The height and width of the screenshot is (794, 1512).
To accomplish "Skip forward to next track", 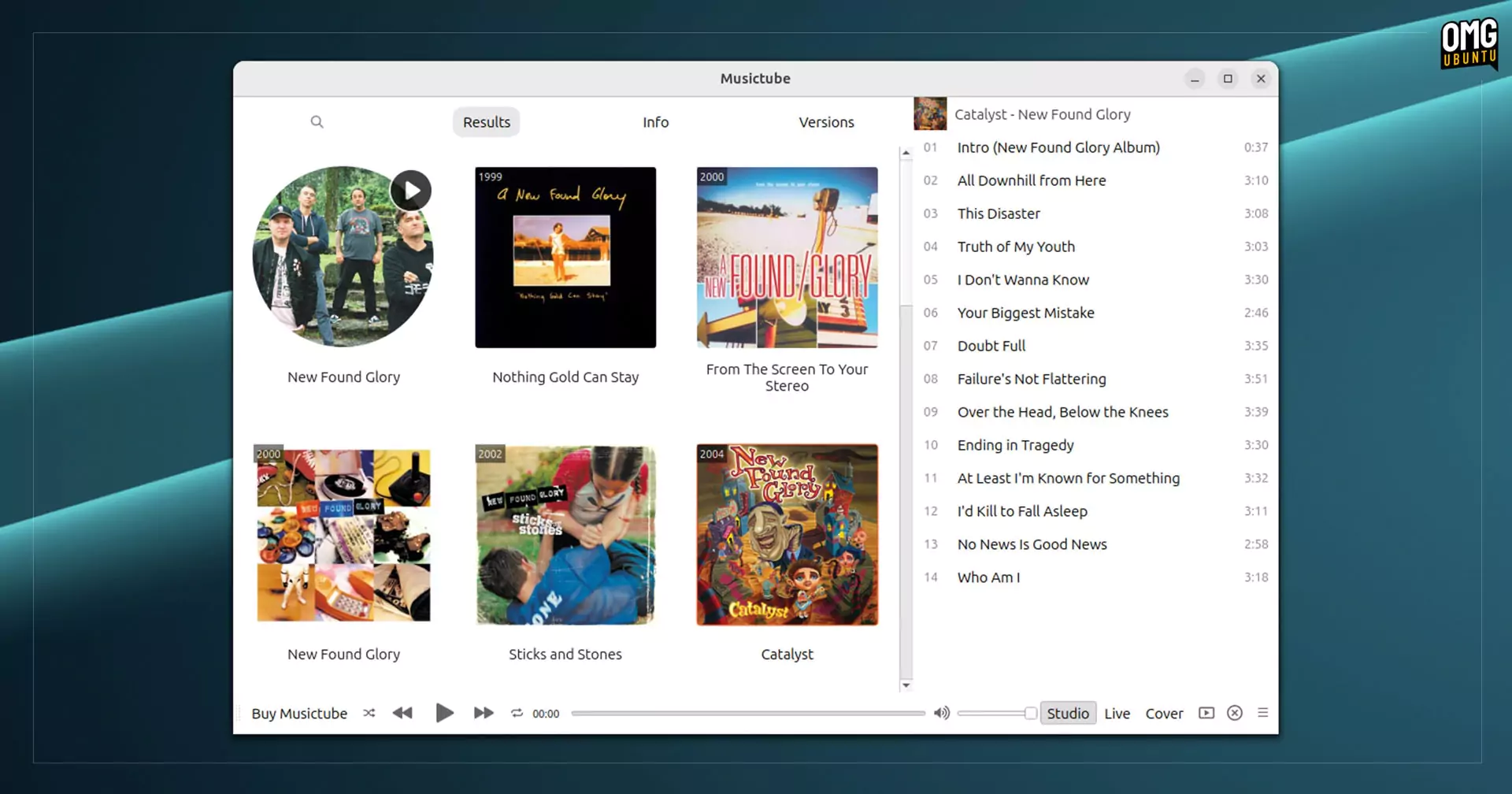I will click(483, 713).
